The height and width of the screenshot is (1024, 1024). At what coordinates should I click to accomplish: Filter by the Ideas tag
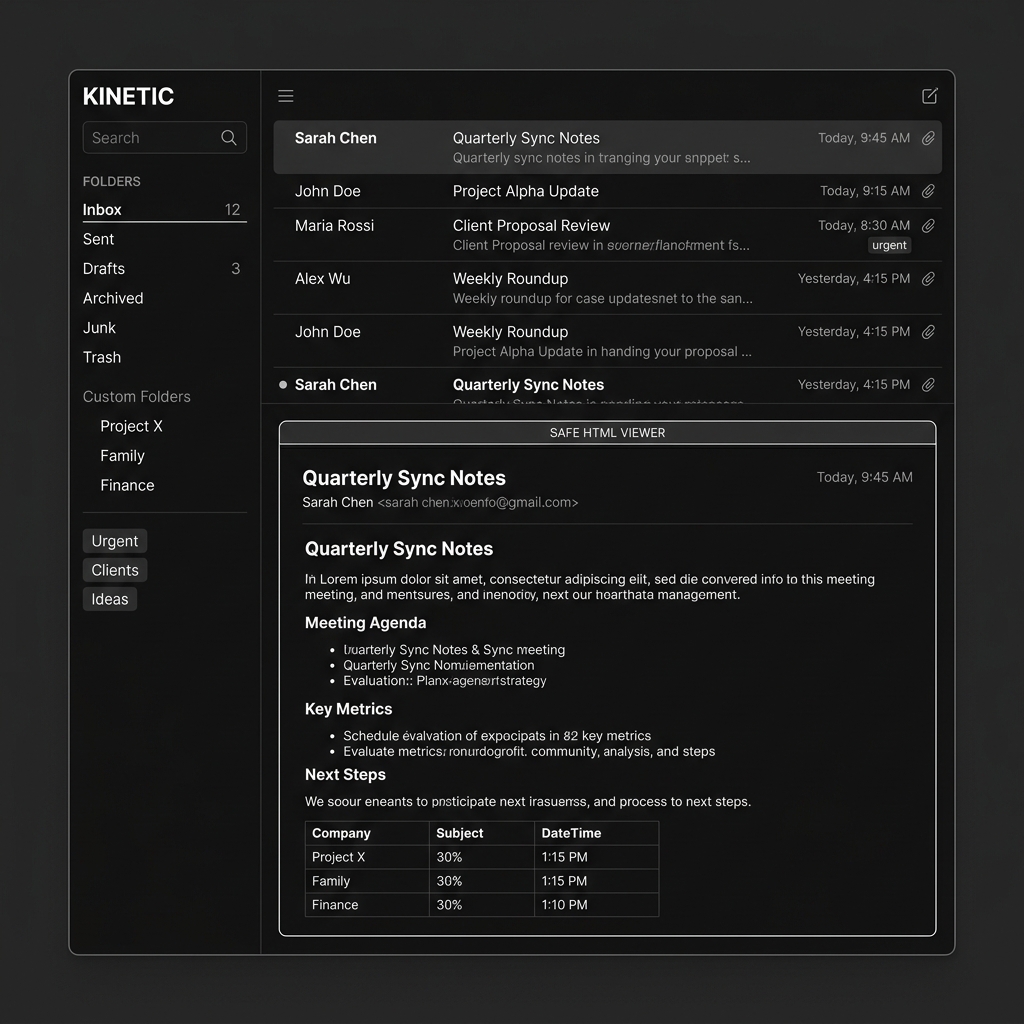[110, 599]
